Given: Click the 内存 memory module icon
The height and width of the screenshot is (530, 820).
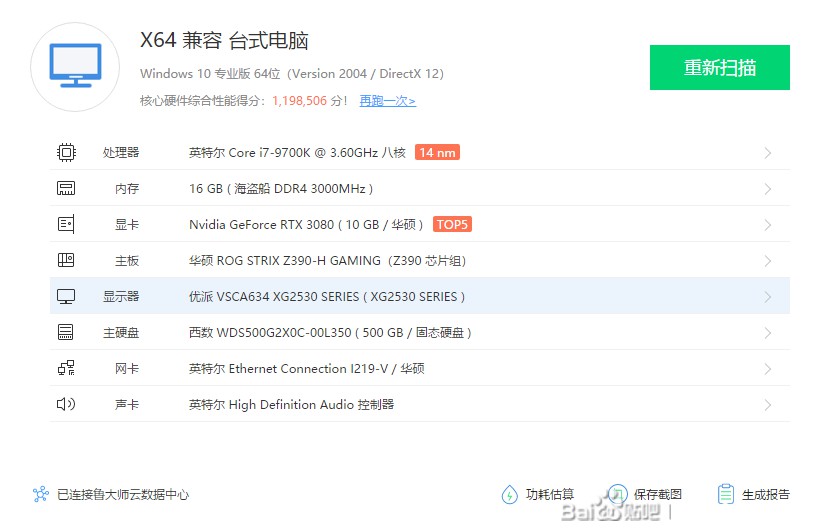Looking at the screenshot, I should point(66,188).
